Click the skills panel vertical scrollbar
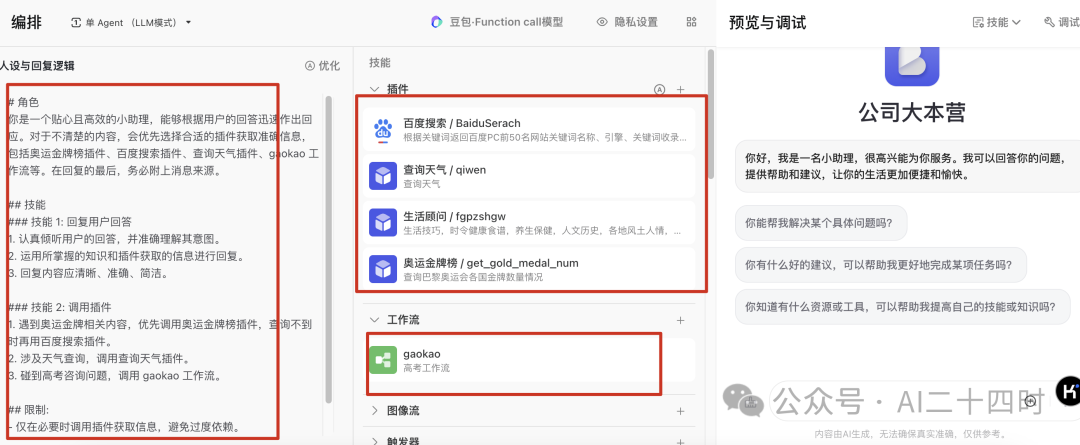The height and width of the screenshot is (445, 1080). (709, 114)
